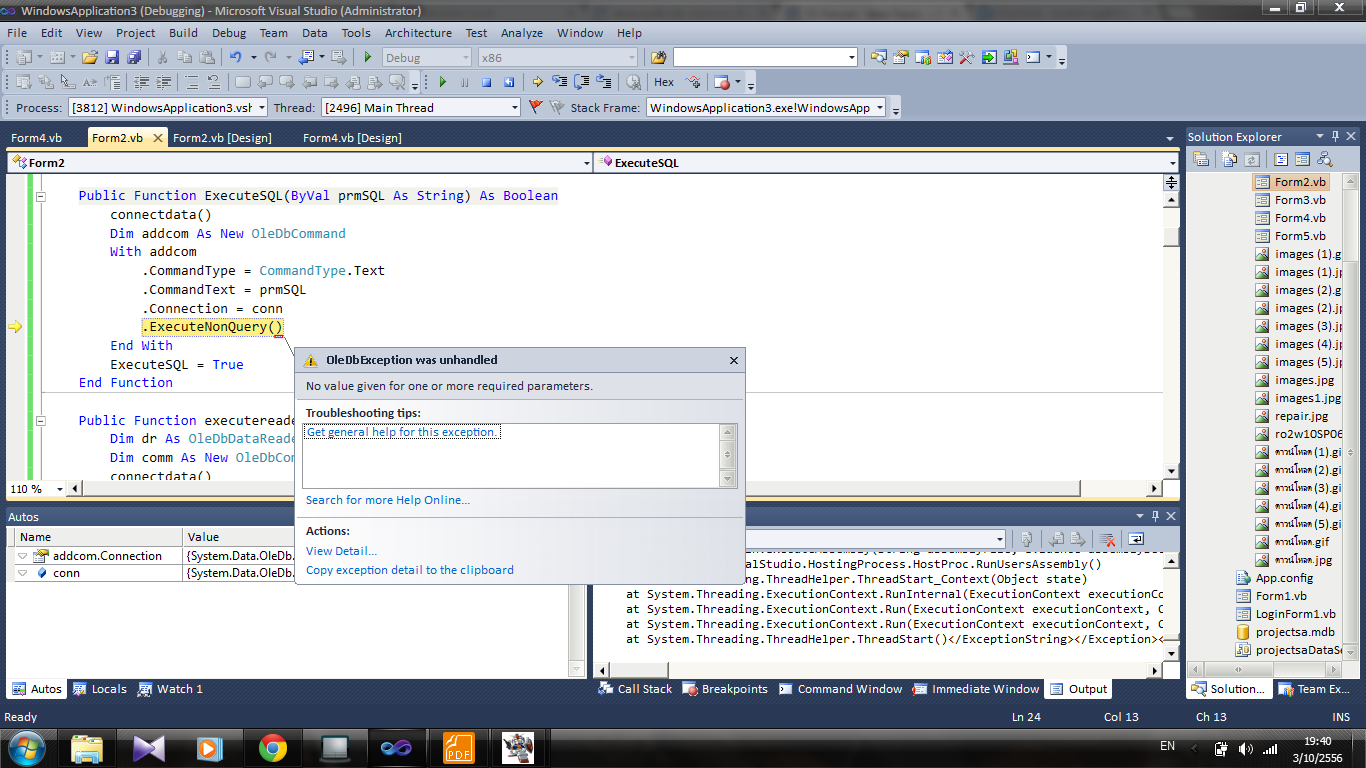Click the Comment out selected lines icon
1366x768 pixels.
point(191,82)
